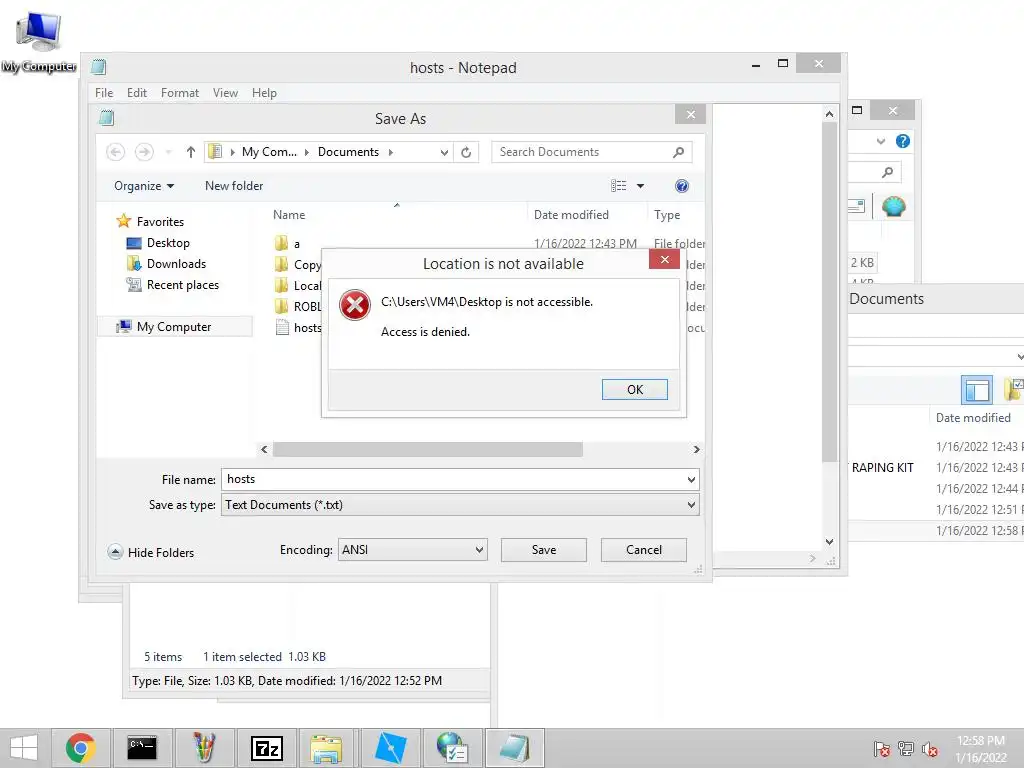Click the Notepad taskbar icon
Viewport: 1024px width, 768px height.
tap(514, 748)
